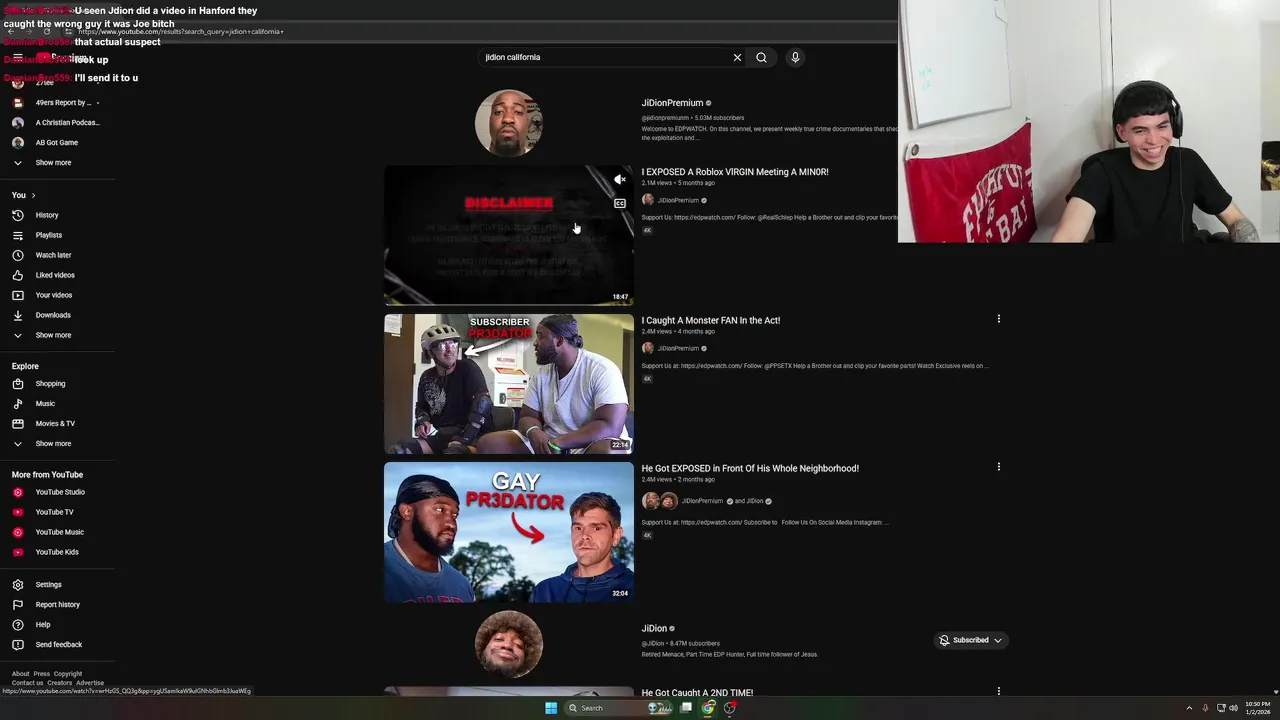Open JiDionPremium channel avatar
Image resolution: width=1280 pixels, height=720 pixels.
509,123
